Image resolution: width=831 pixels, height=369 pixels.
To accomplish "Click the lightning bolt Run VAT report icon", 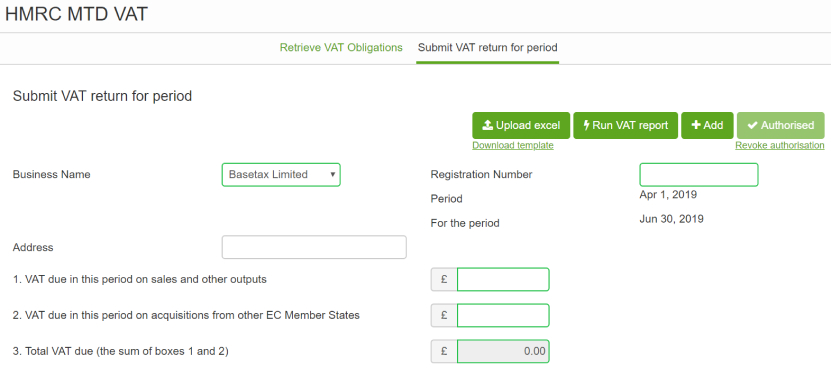I will (587, 126).
